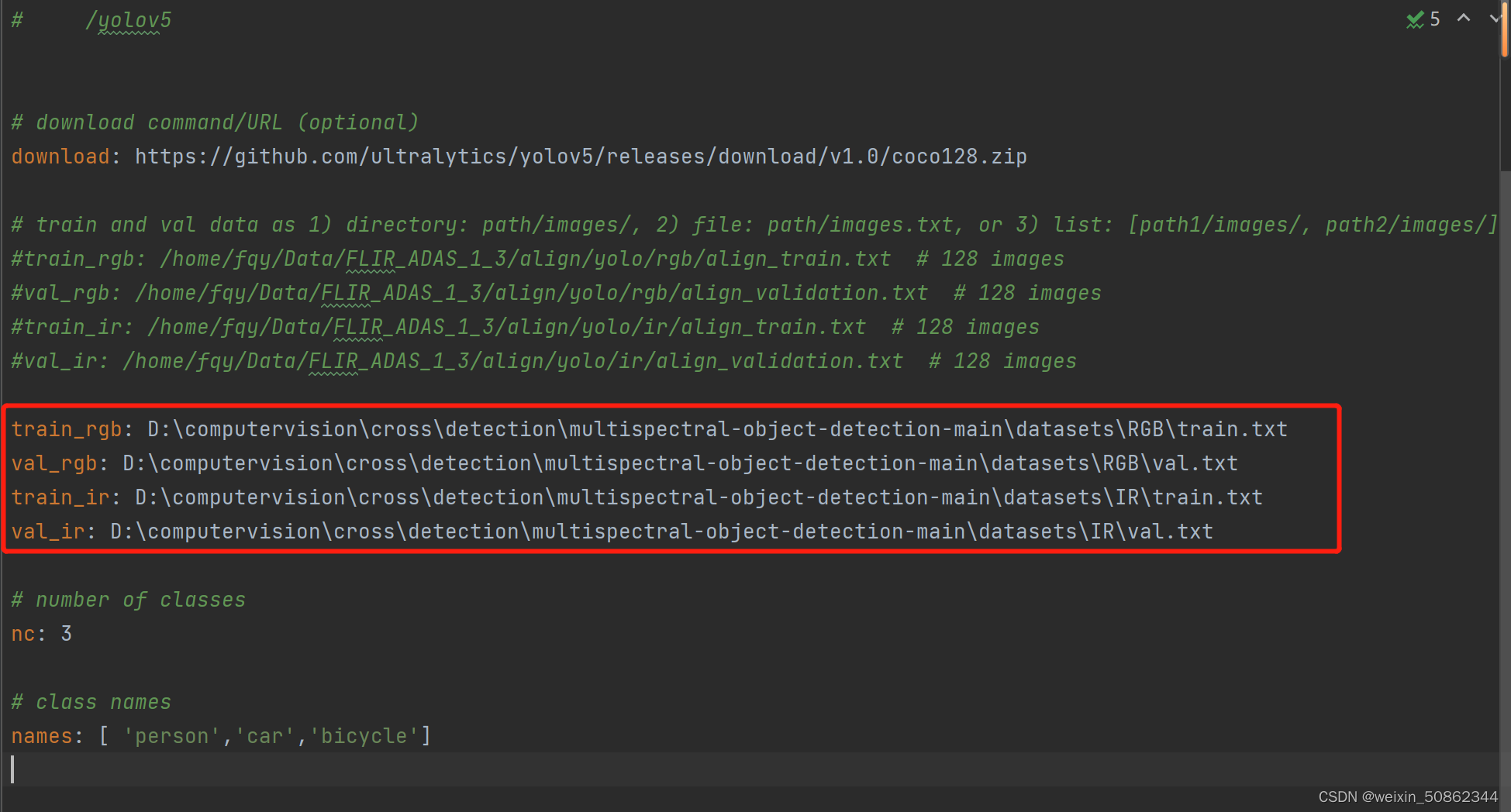1511x812 pixels.
Task: Click the RGB\val.txt path value
Action: click(680, 463)
